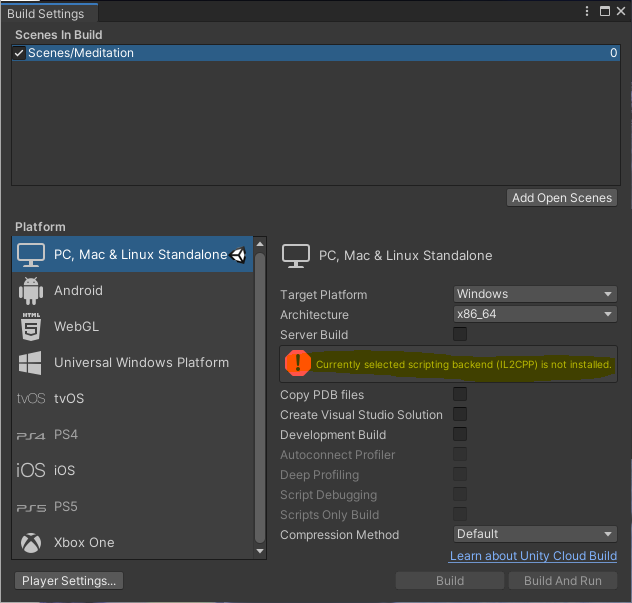Click the Add Open Scenes button
The image size is (632, 603).
click(562, 198)
